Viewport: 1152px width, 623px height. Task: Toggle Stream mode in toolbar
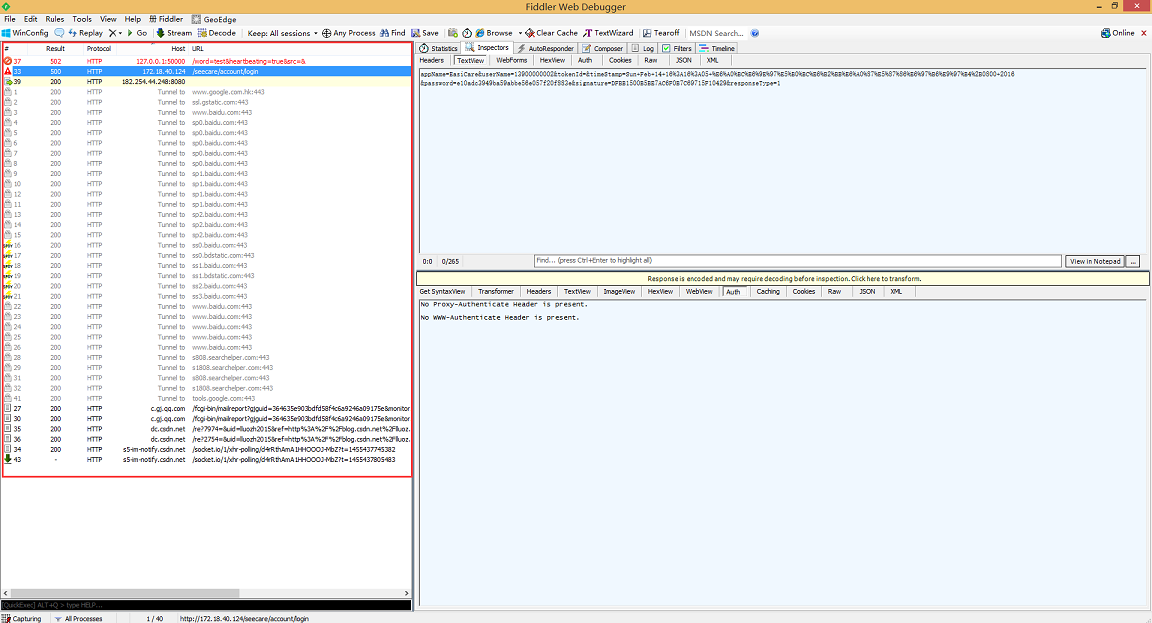tap(174, 33)
